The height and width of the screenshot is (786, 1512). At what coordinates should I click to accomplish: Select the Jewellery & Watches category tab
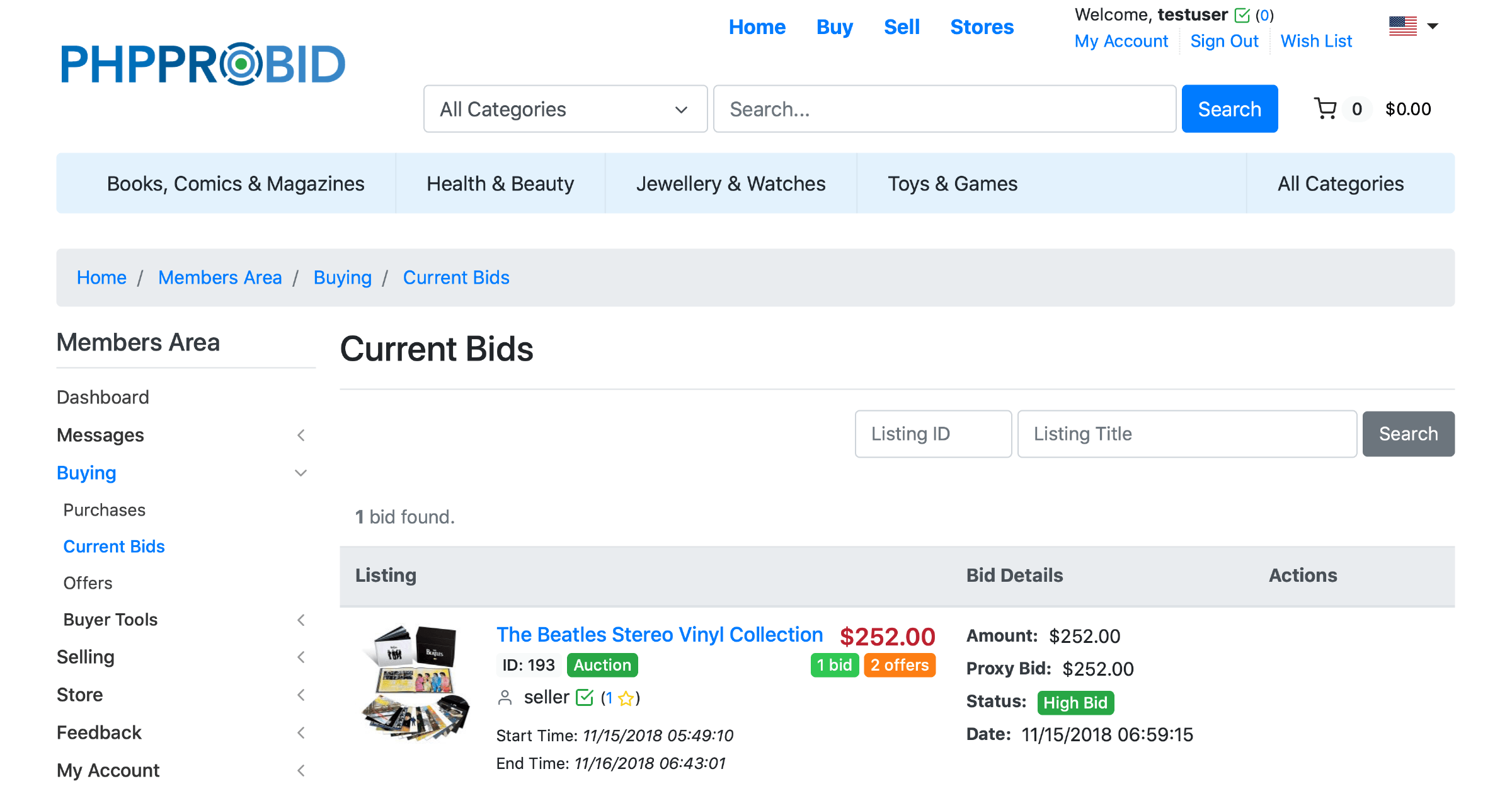(x=731, y=183)
